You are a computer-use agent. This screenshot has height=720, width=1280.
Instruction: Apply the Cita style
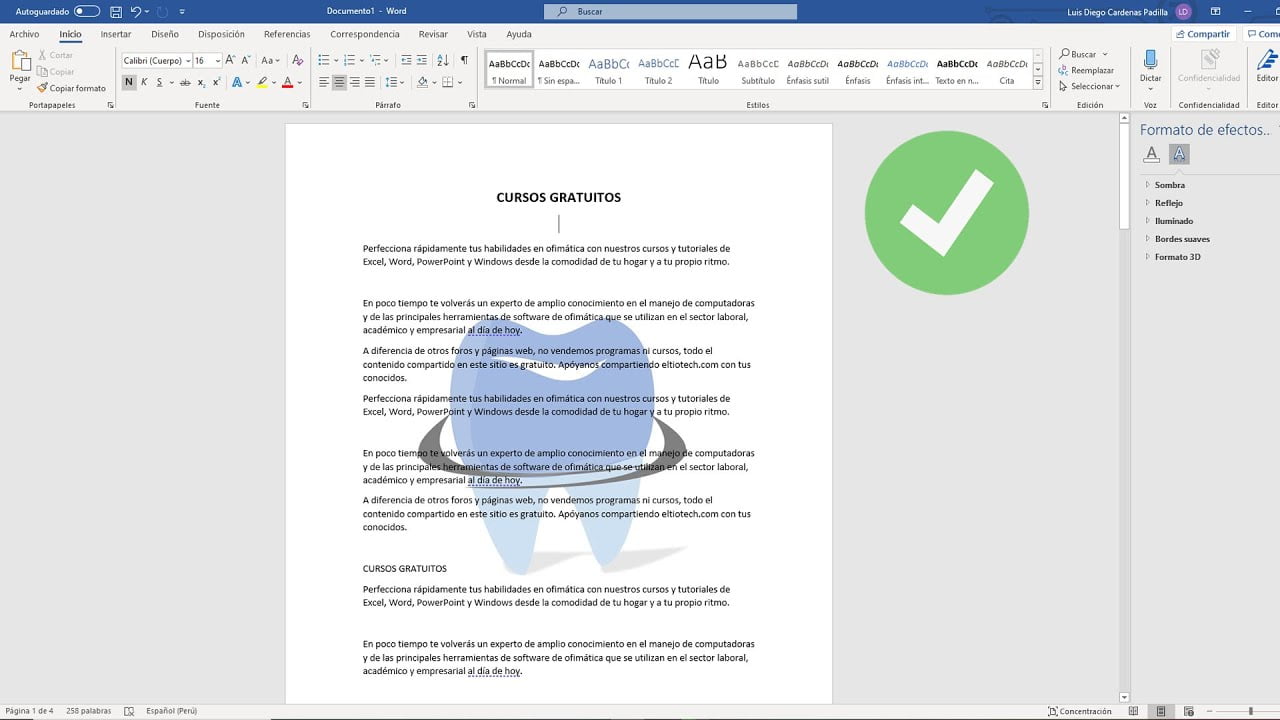point(1006,70)
